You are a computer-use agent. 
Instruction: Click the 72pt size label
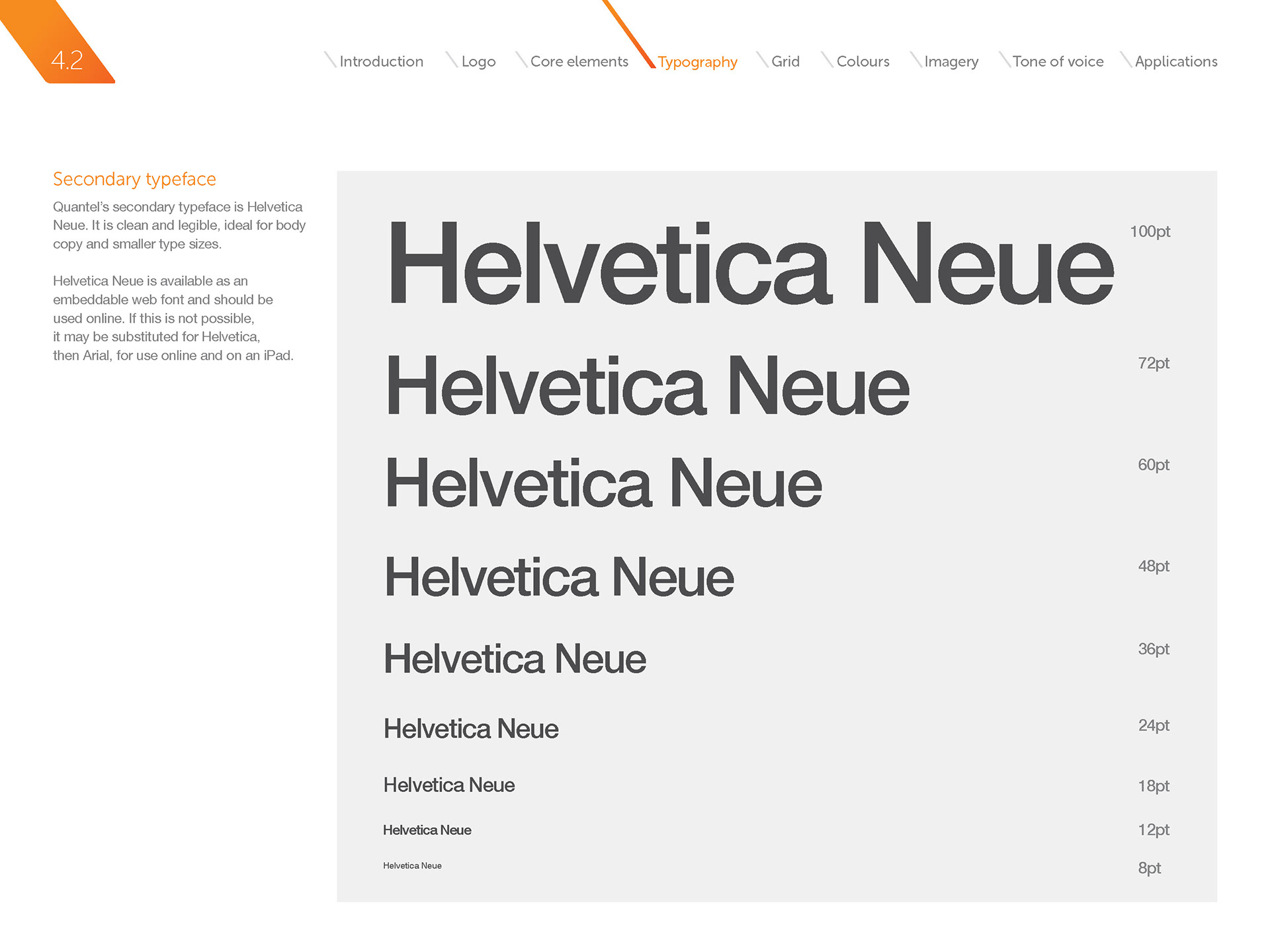point(1154,363)
